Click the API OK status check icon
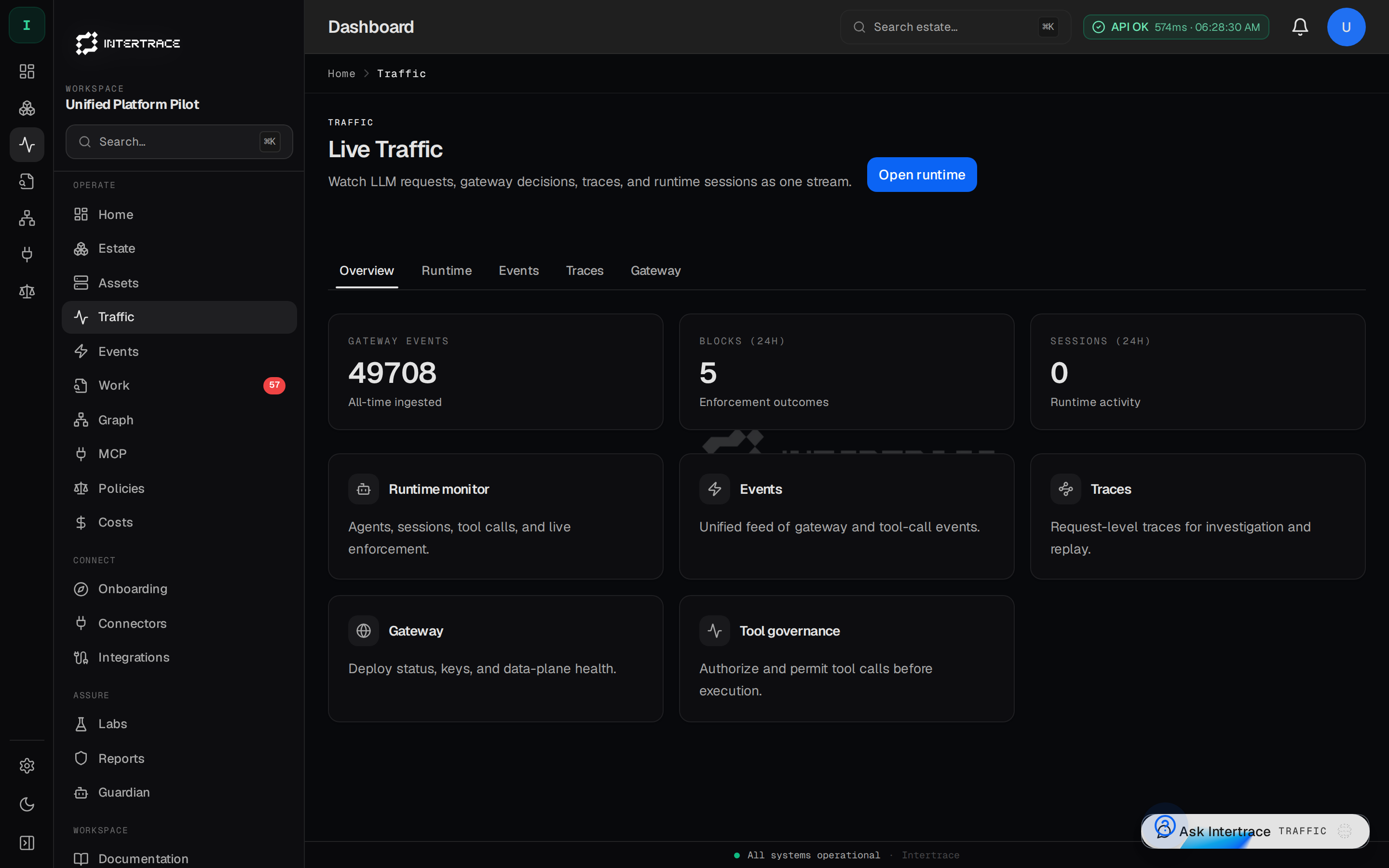 pyautogui.click(x=1099, y=27)
